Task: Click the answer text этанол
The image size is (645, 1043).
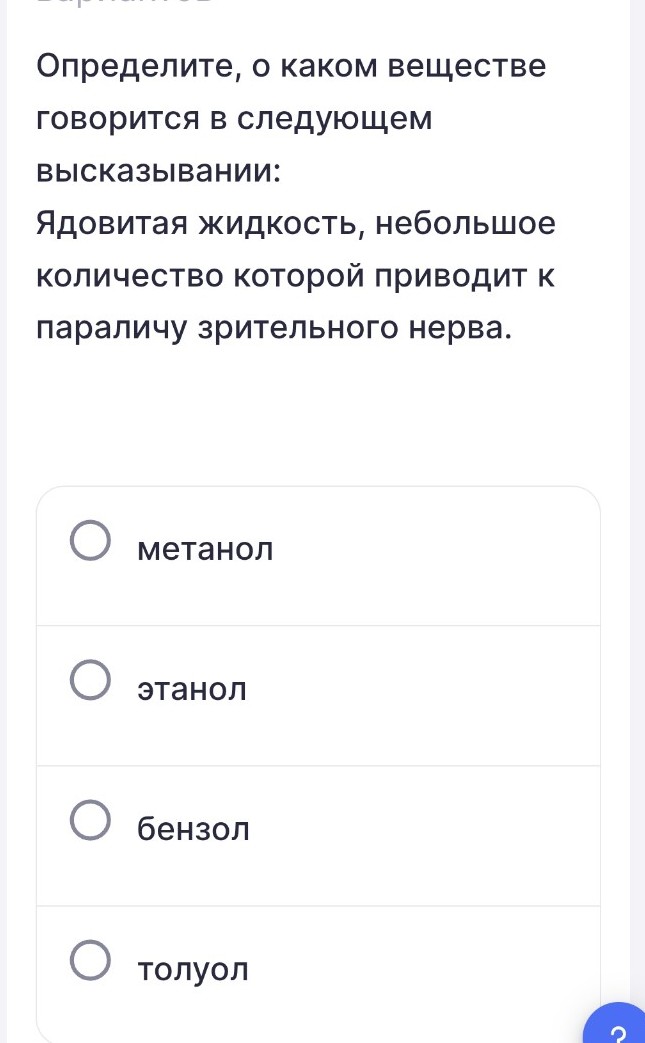Action: (x=191, y=688)
